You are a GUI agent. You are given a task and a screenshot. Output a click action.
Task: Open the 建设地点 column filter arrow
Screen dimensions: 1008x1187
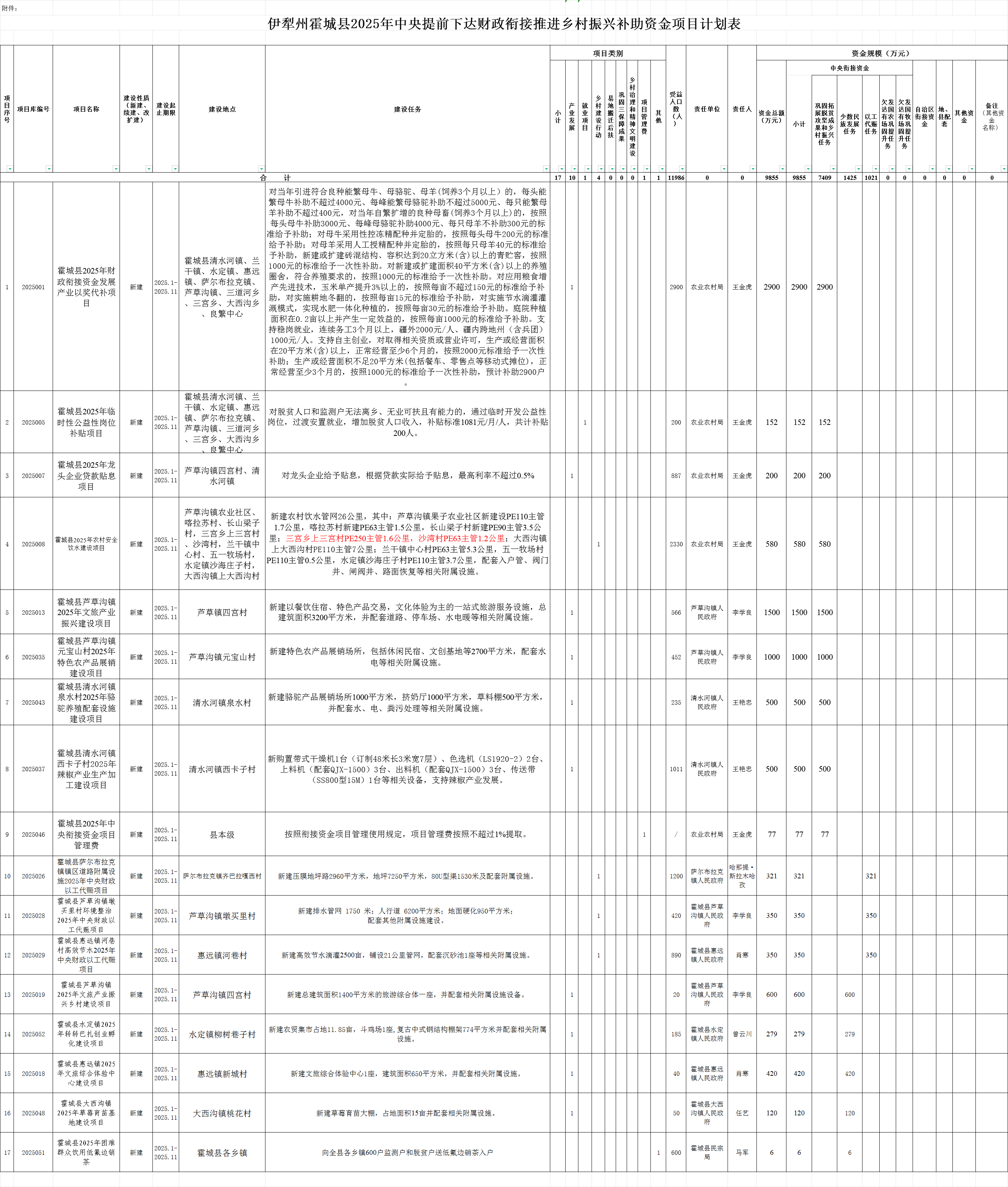[261, 169]
